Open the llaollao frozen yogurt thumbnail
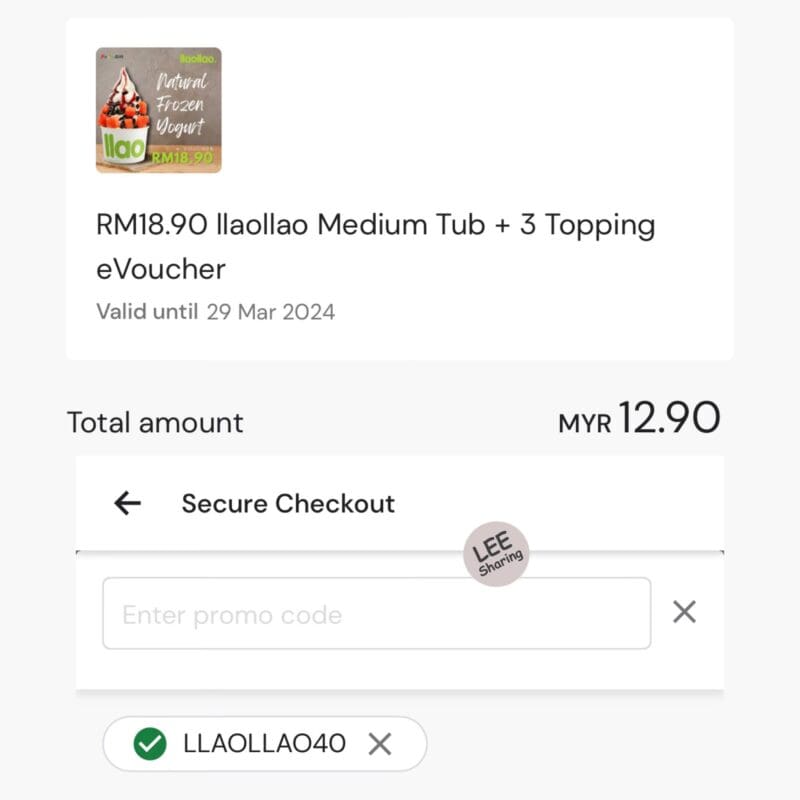Screen dimensions: 800x800 [159, 110]
